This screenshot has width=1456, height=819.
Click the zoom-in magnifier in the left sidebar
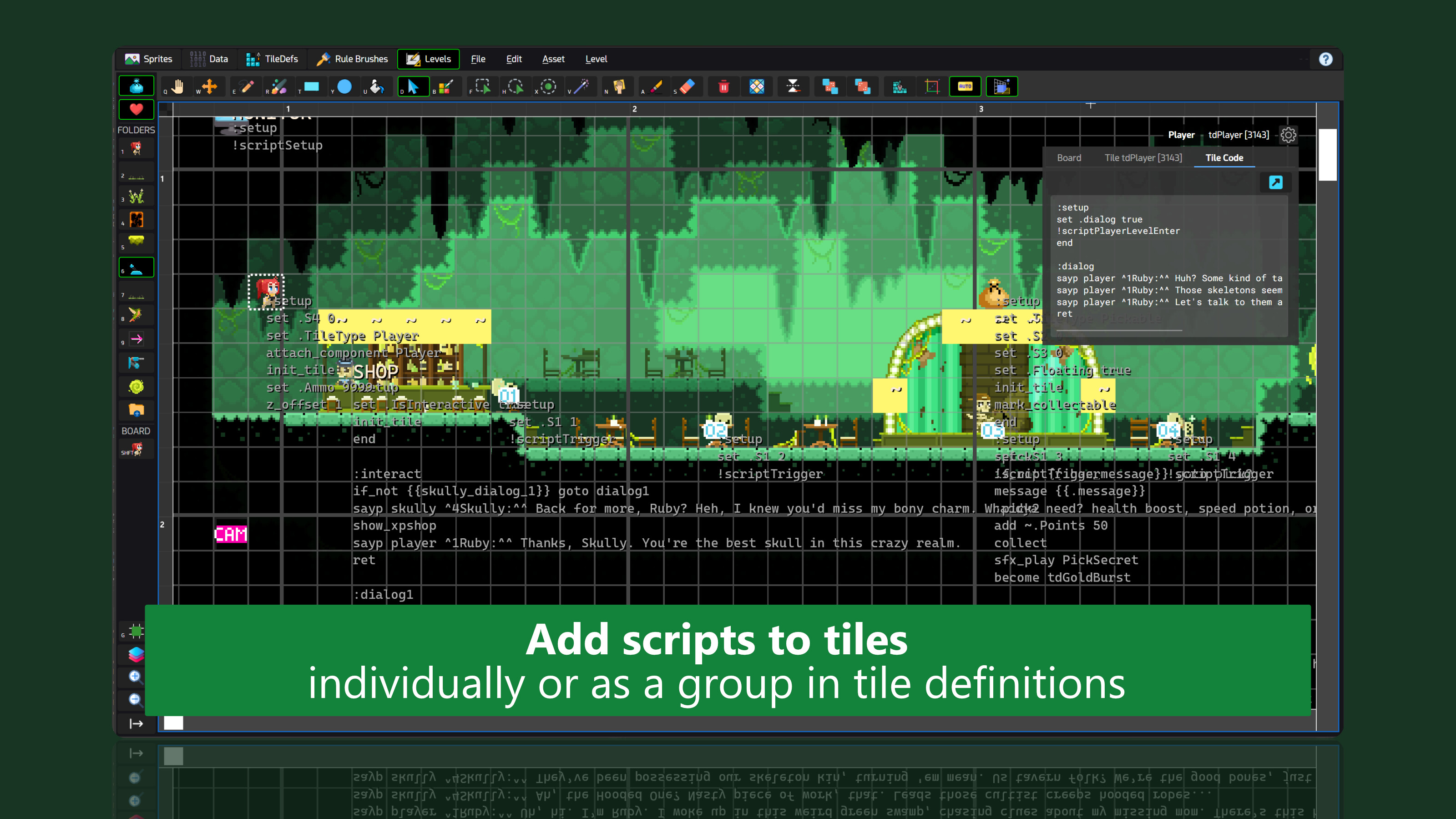click(135, 676)
